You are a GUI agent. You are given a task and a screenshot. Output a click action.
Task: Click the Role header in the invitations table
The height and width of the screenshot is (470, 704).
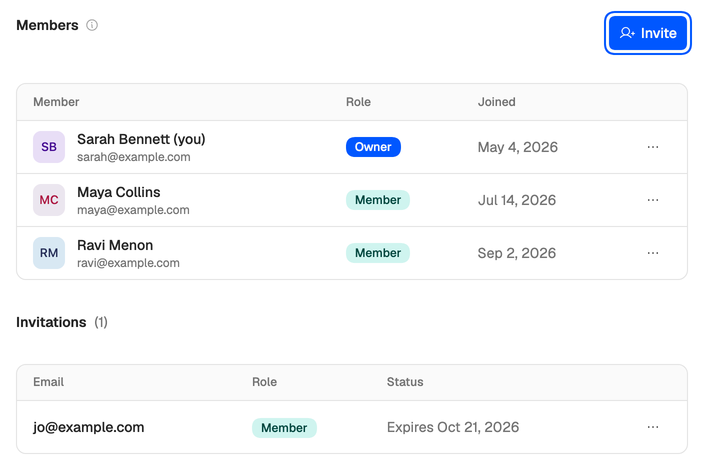click(x=264, y=382)
